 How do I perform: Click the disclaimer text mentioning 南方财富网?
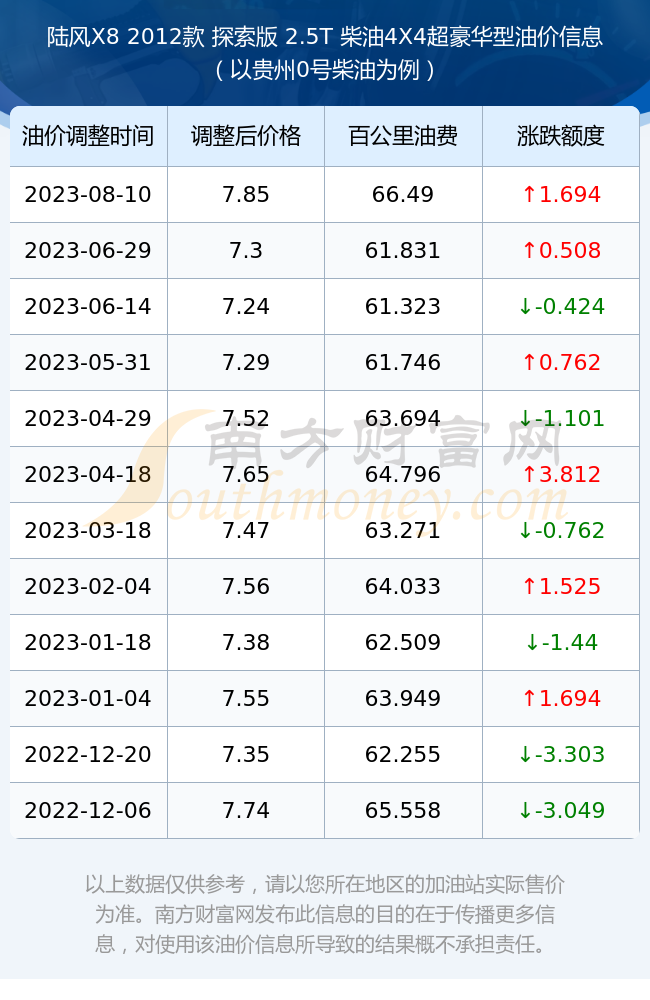point(325,915)
